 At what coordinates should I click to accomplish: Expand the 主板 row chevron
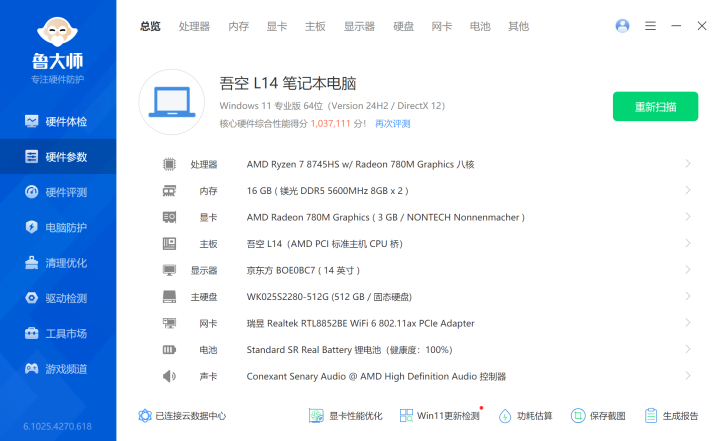(687, 243)
